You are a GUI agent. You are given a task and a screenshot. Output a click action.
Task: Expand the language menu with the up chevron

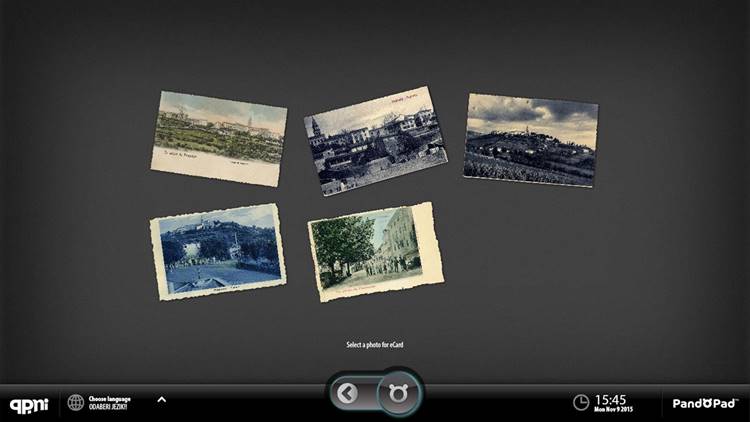161,400
